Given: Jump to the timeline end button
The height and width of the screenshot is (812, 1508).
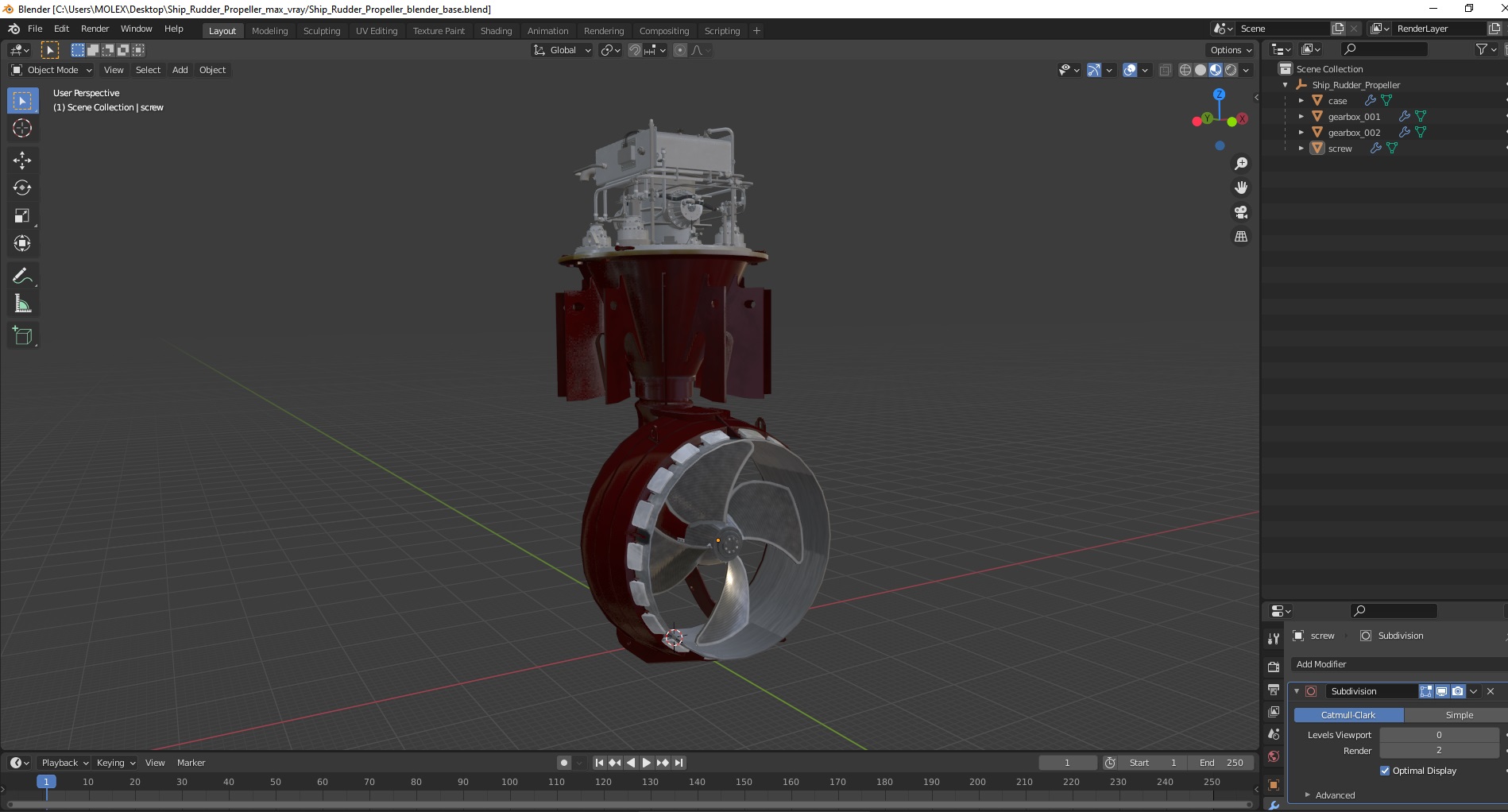Looking at the screenshot, I should pos(679,763).
